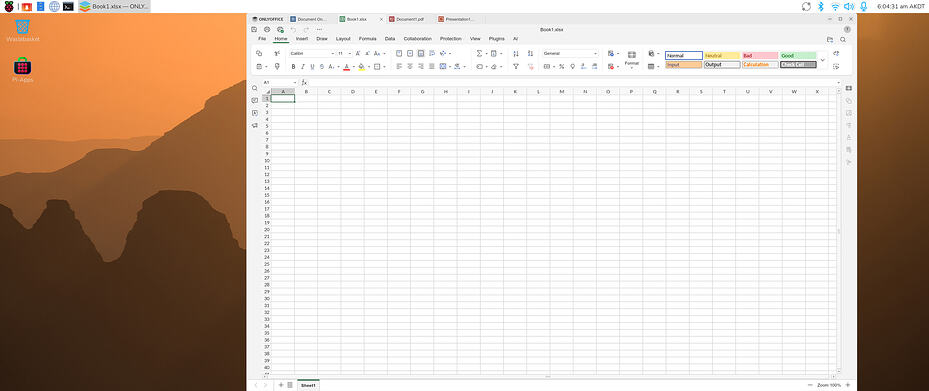Screen dimensions: 929x391
Task: Click the Filter funnel icon
Action: (x=516, y=66)
